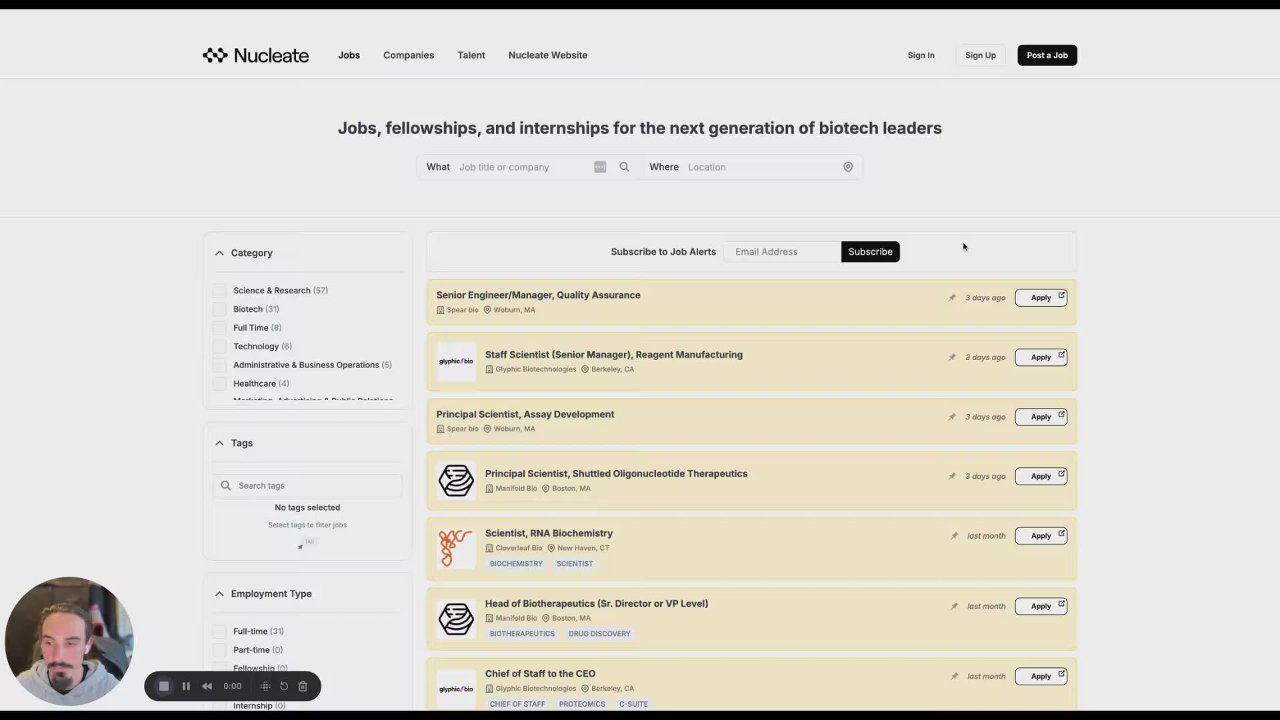1280x720 pixels.
Task: Collapse the Category filter section
Action: [220, 253]
